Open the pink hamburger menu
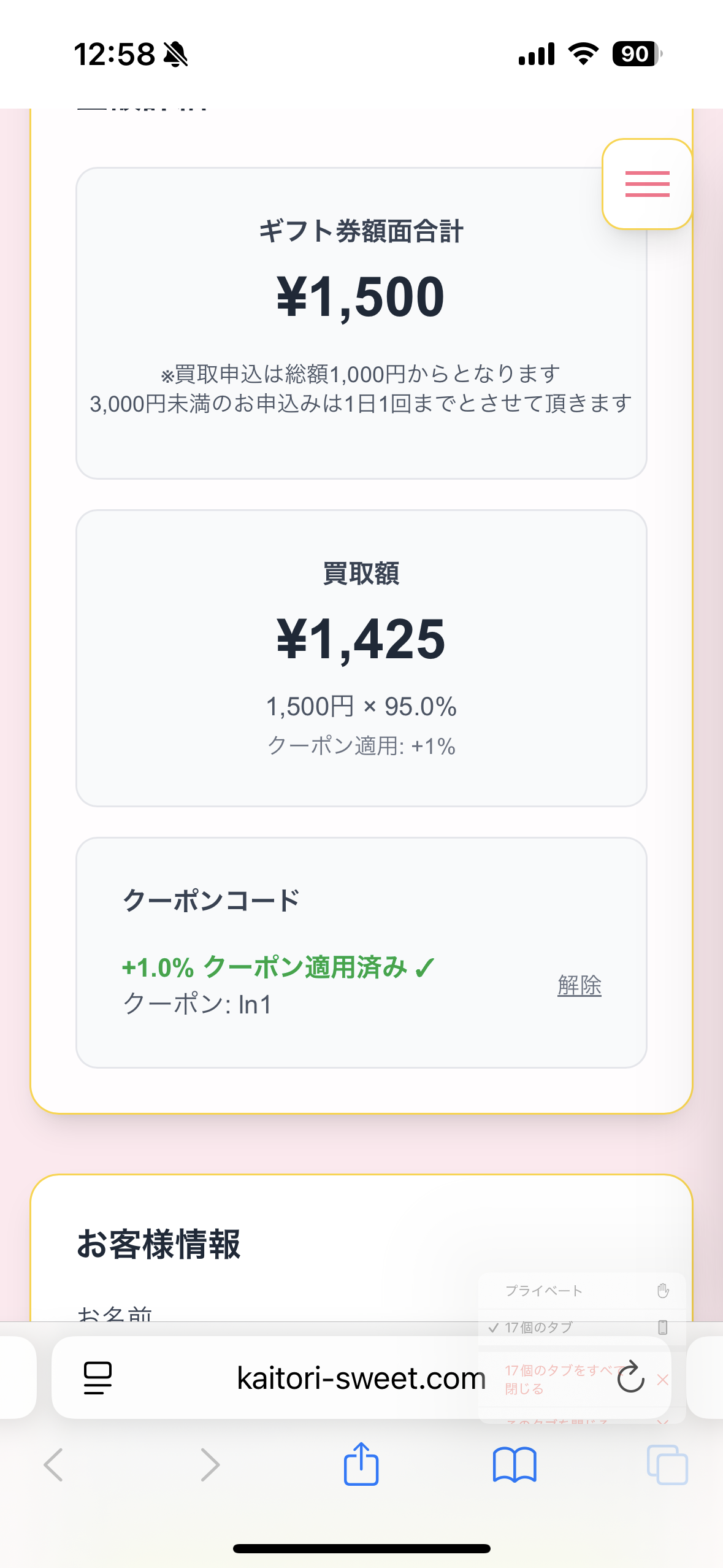Viewport: 723px width, 1568px height. tap(647, 184)
